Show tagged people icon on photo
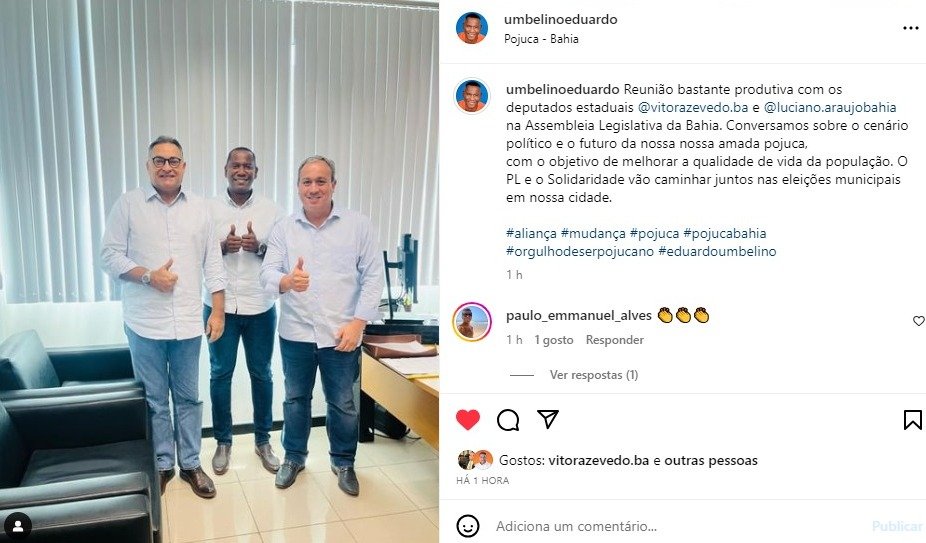The image size is (926, 543). (18, 525)
